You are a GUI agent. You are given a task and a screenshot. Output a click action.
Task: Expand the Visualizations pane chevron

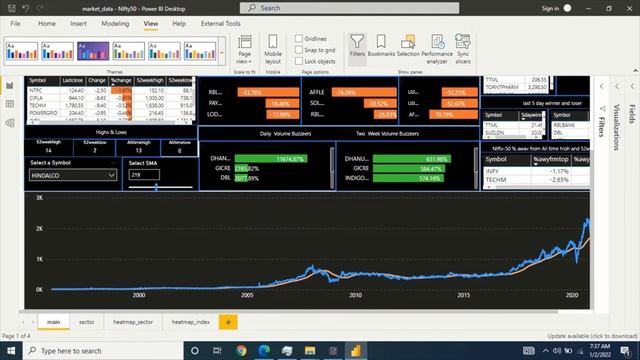pos(617,86)
